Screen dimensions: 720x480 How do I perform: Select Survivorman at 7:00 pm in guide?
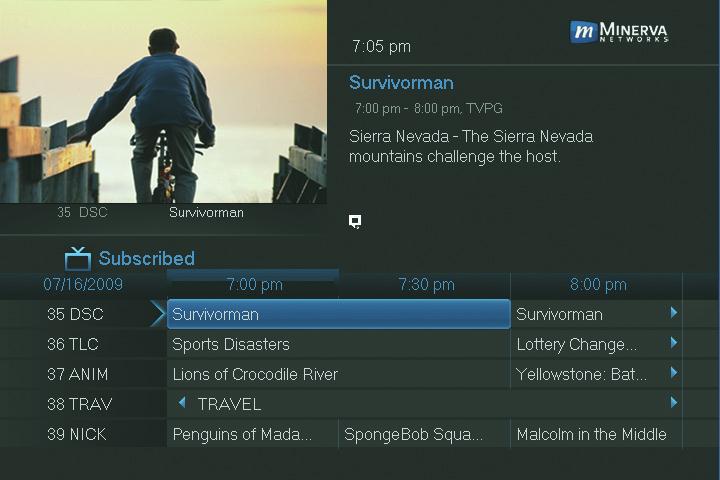coord(338,314)
